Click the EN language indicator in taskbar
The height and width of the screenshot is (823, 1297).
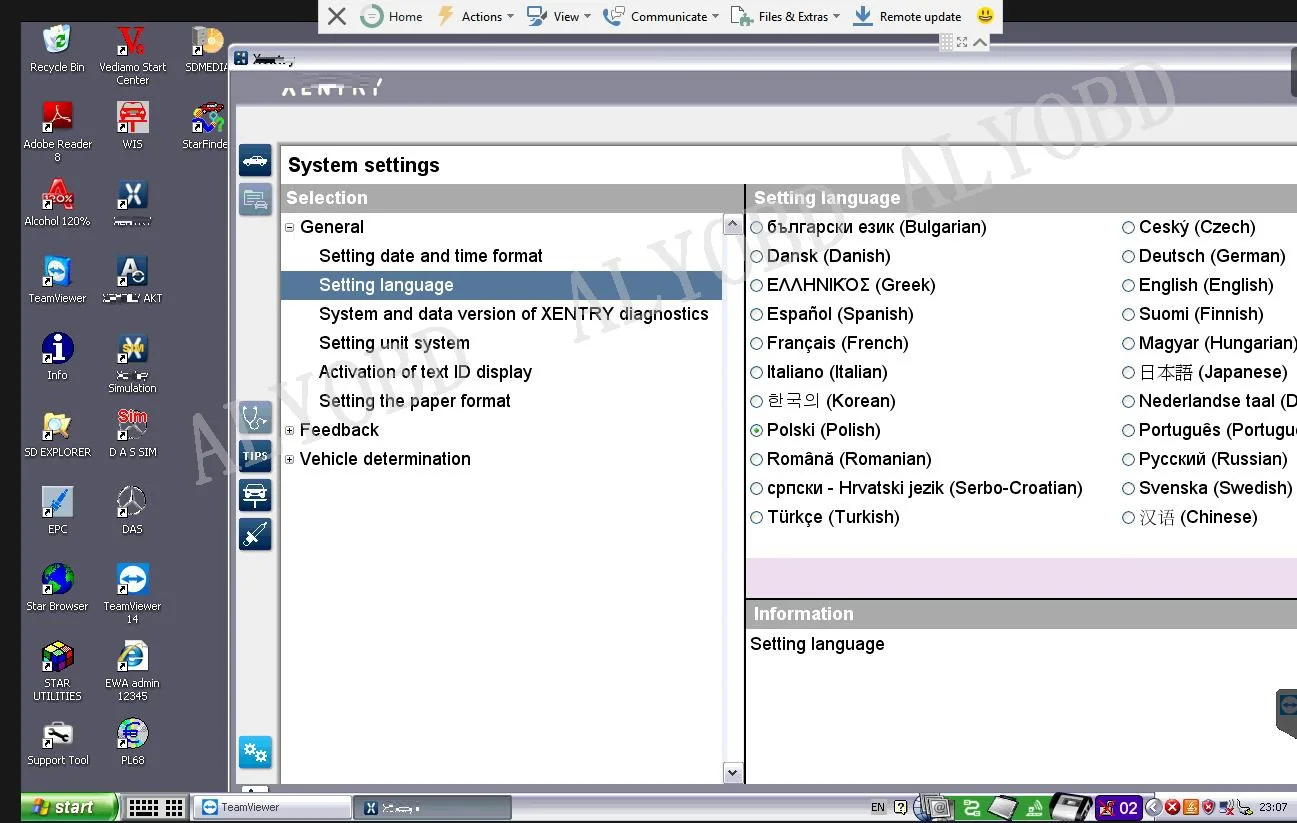[878, 807]
